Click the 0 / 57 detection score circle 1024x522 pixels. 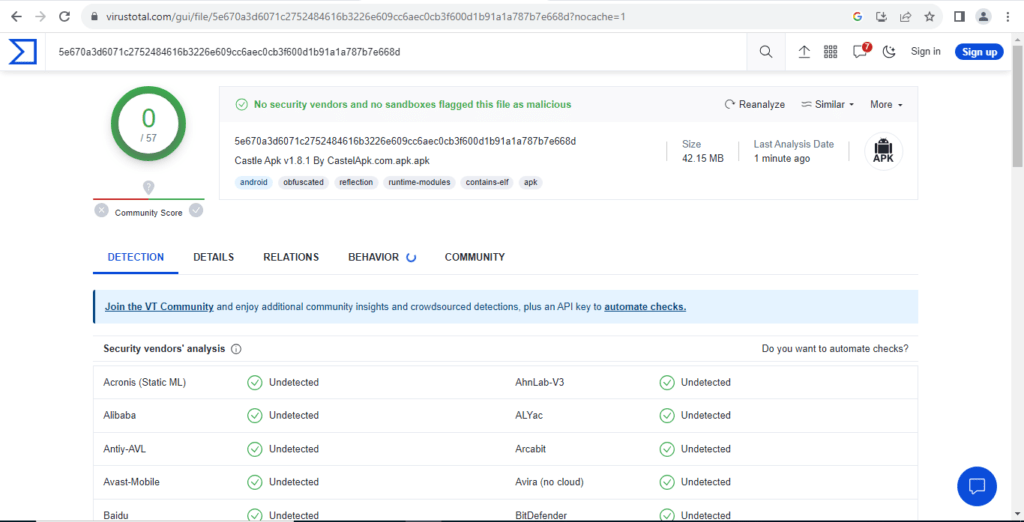149,123
